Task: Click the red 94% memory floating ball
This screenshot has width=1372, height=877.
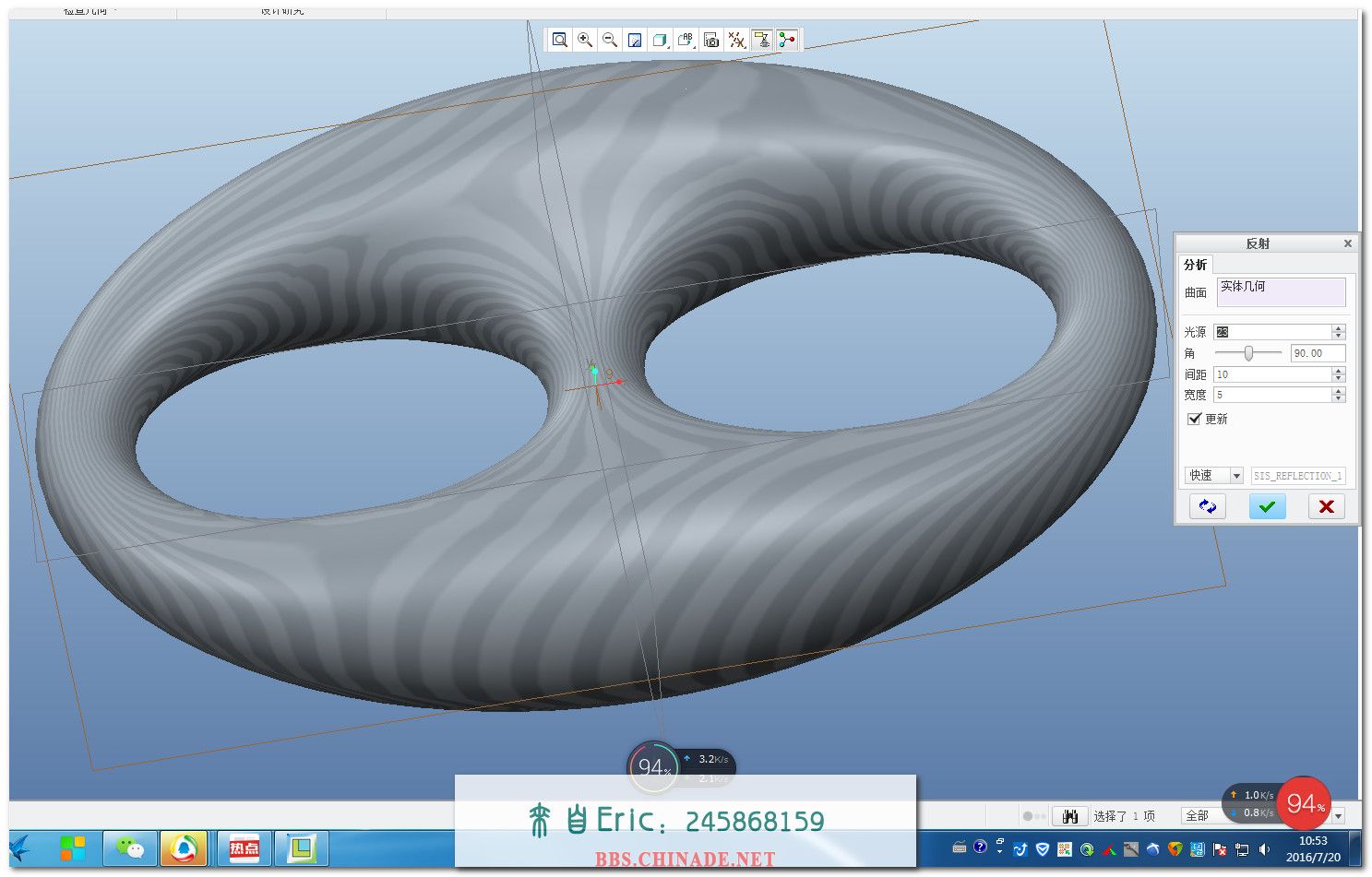Action: tap(1304, 803)
